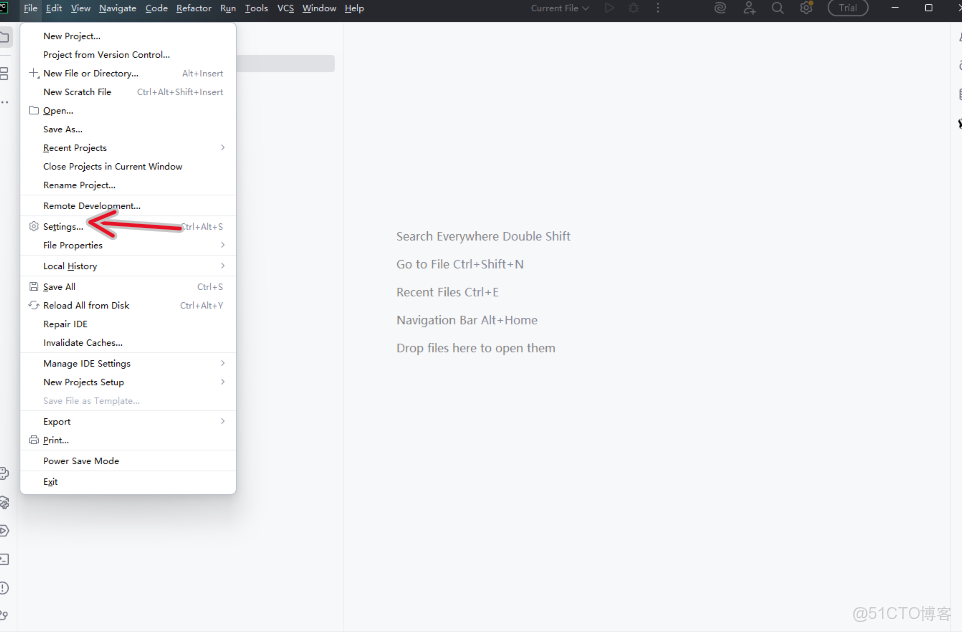Open Settings from the File menu
This screenshot has height=632, width=962.
coord(128,226)
